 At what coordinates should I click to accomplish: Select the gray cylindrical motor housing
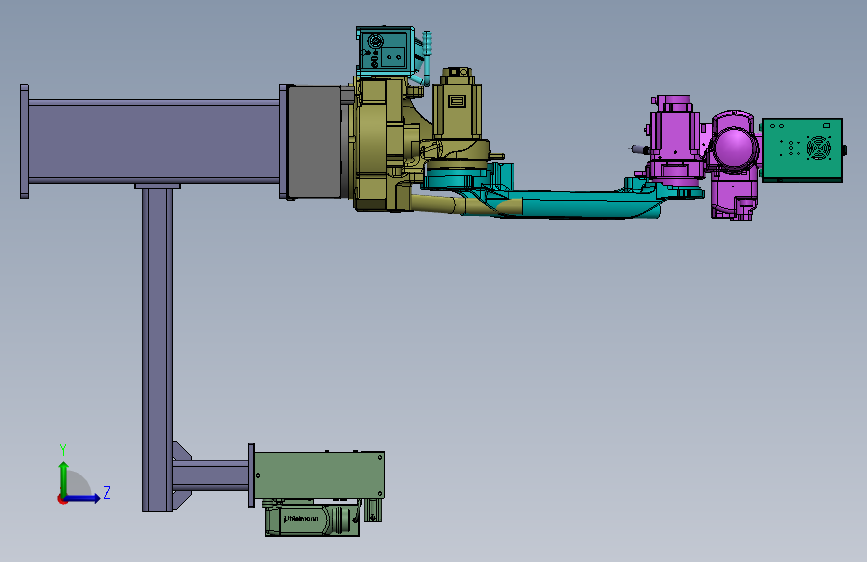[x=315, y=142]
